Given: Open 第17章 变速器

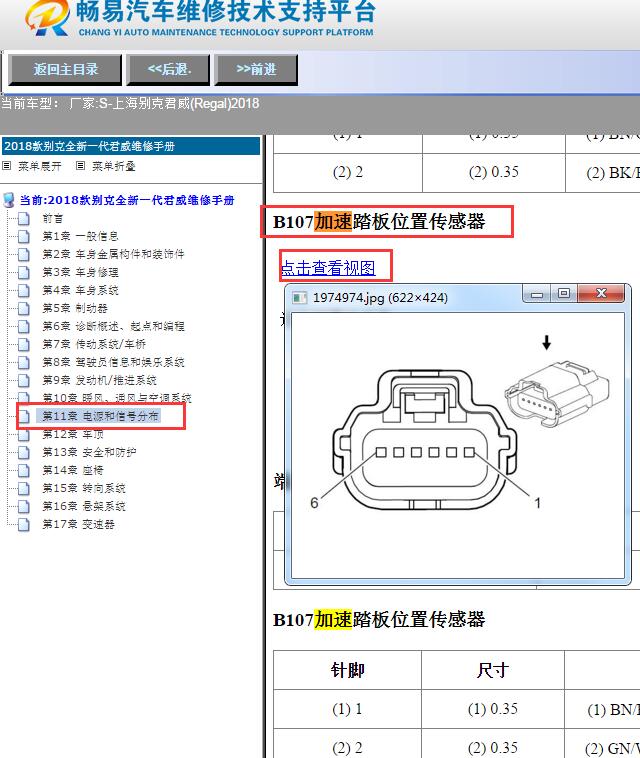Looking at the screenshot, I should [x=78, y=524].
